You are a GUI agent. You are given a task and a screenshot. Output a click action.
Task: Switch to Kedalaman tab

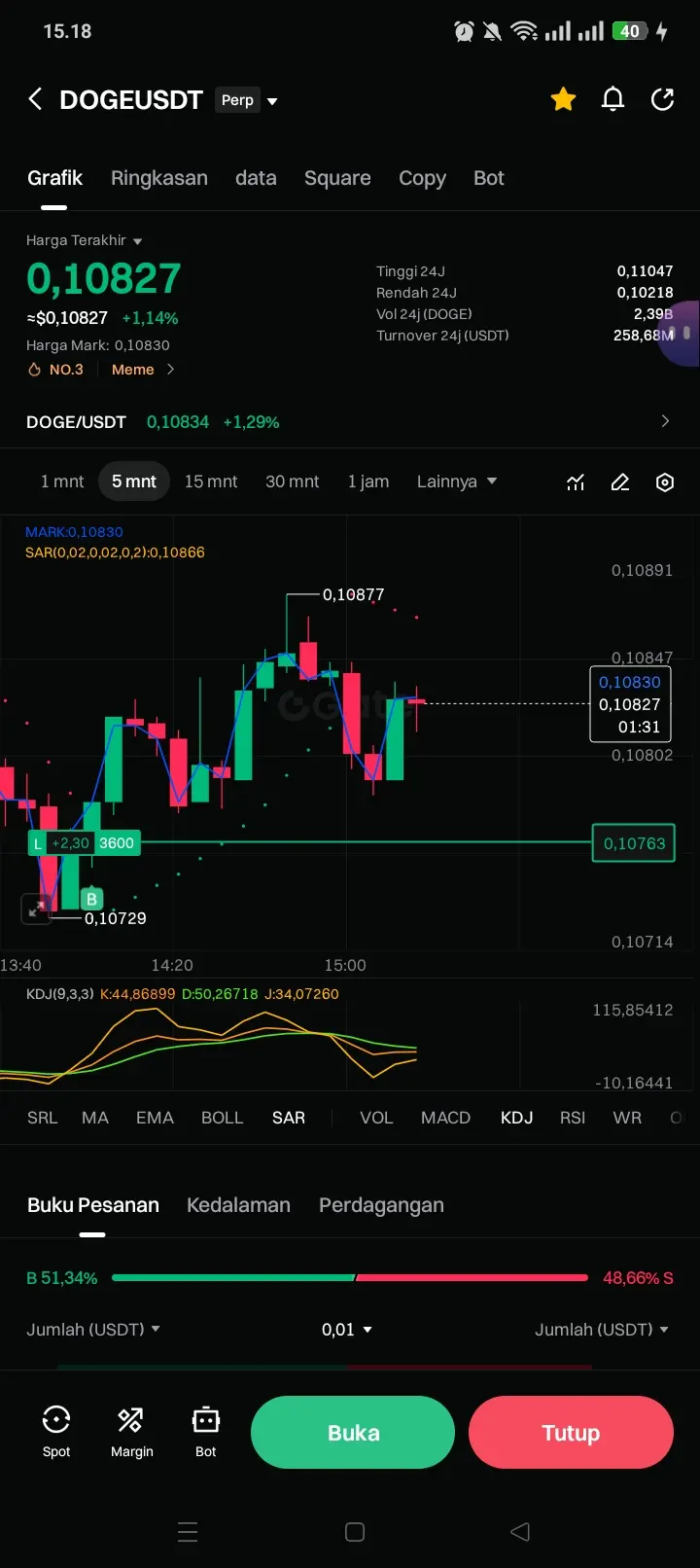(x=238, y=1205)
